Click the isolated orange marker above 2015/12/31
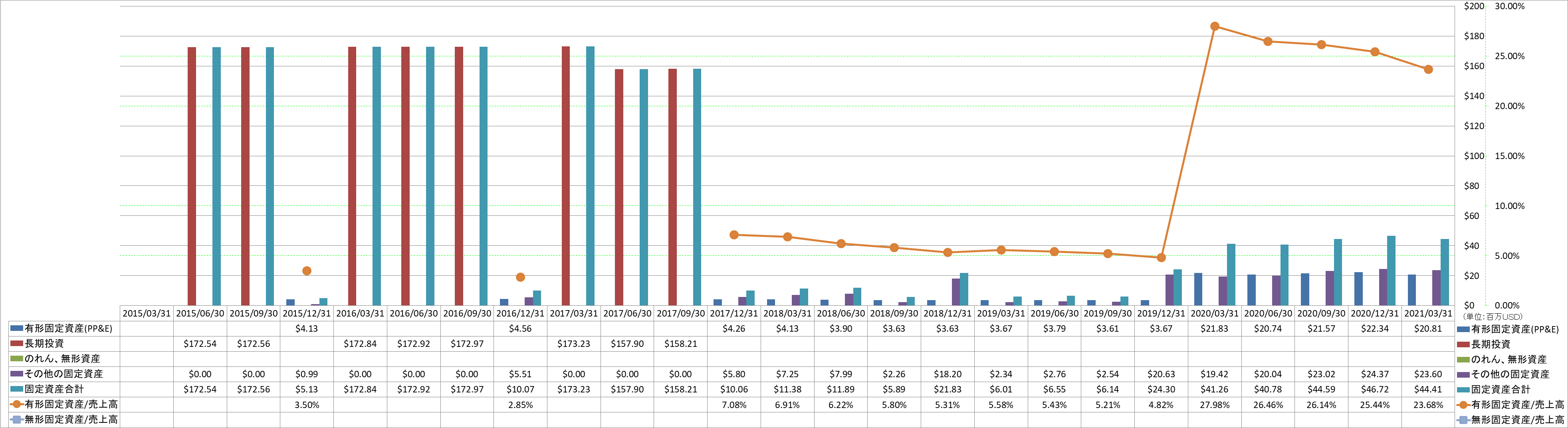 click(307, 271)
